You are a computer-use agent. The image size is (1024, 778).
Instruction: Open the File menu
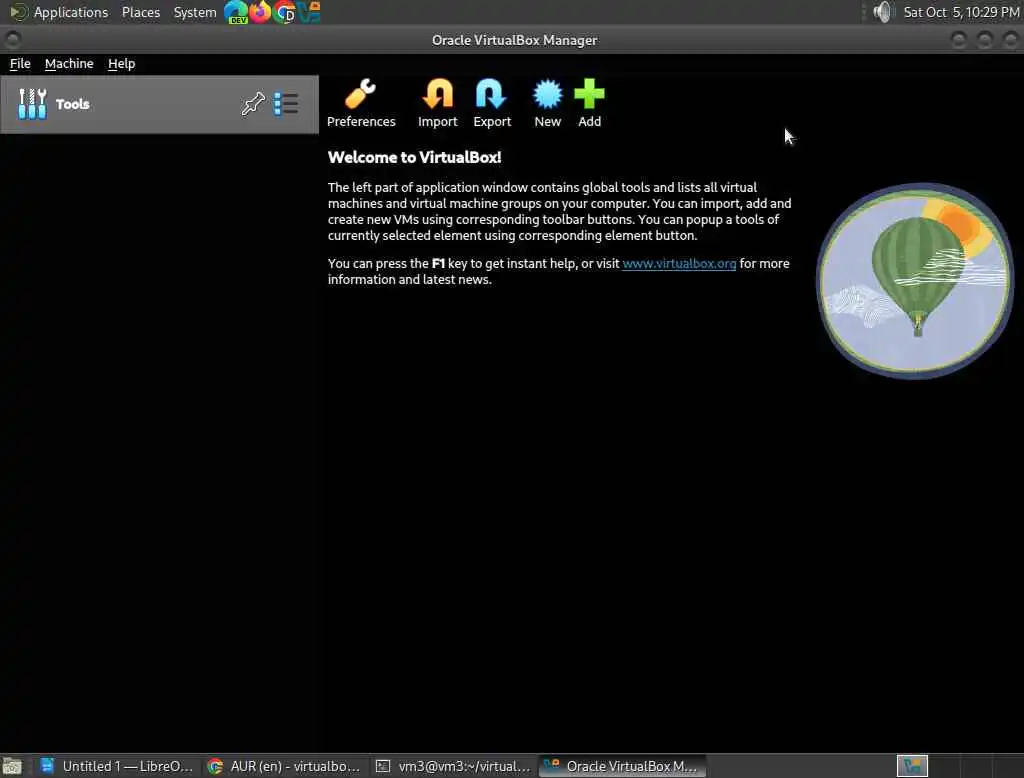[x=20, y=63]
